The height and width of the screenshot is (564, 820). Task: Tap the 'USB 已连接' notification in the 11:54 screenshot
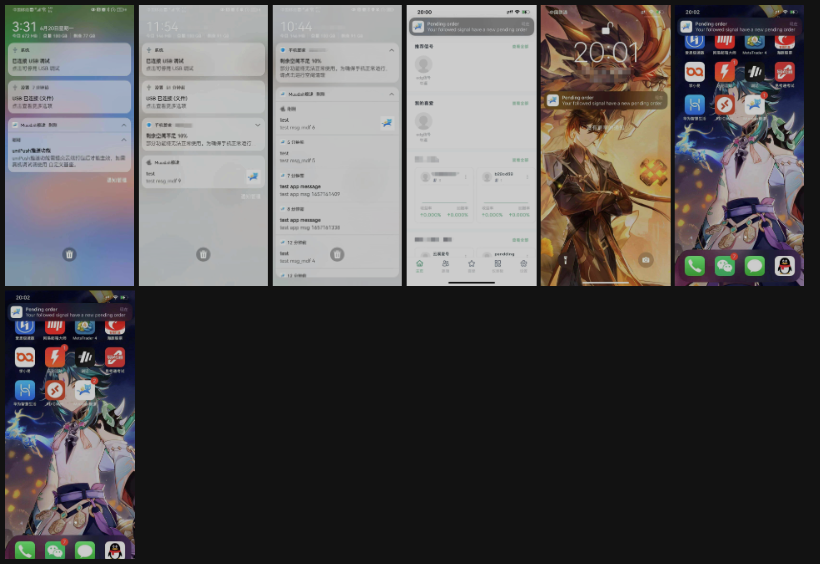[203, 97]
